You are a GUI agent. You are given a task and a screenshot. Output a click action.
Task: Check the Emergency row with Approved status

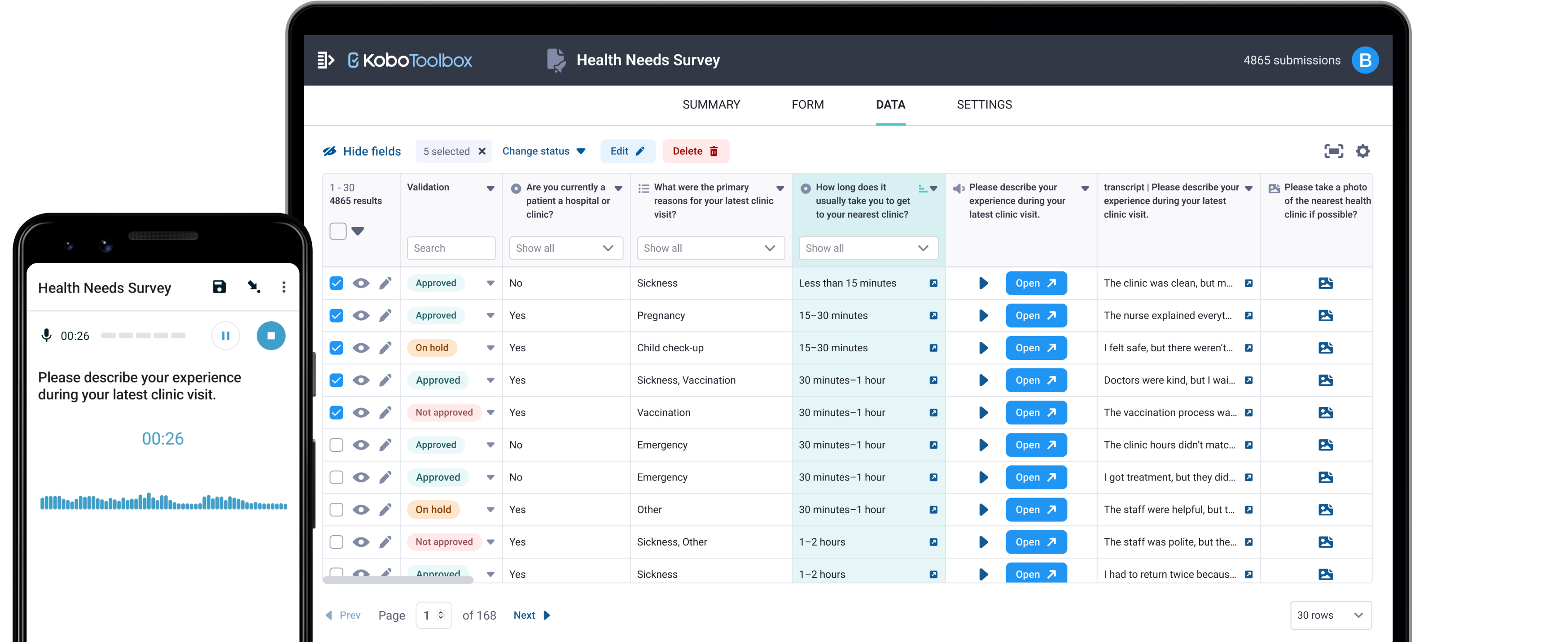pos(337,445)
